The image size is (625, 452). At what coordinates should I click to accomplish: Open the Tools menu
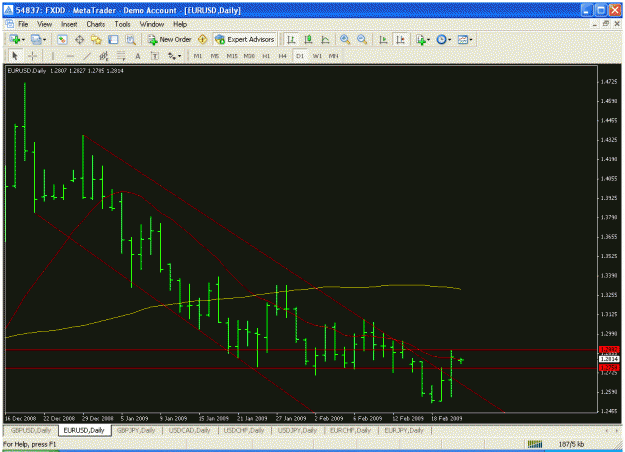coord(122,24)
